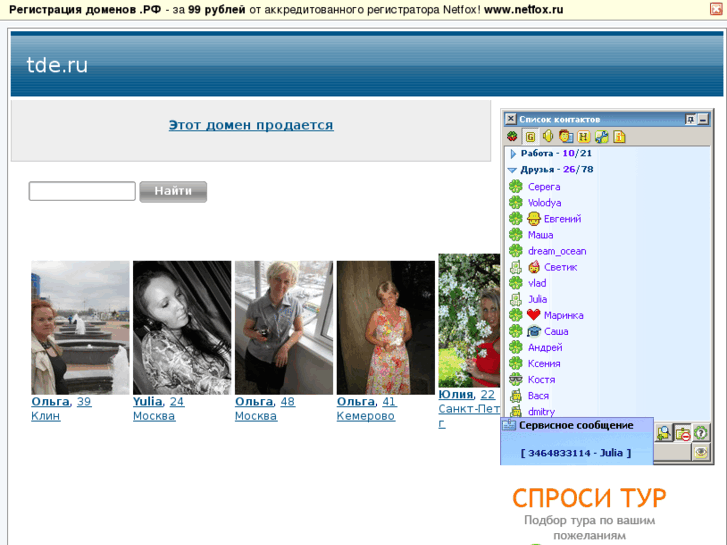Expand the Работа contact group arrow
Image resolution: width=727 pixels, height=545 pixels.
point(513,154)
